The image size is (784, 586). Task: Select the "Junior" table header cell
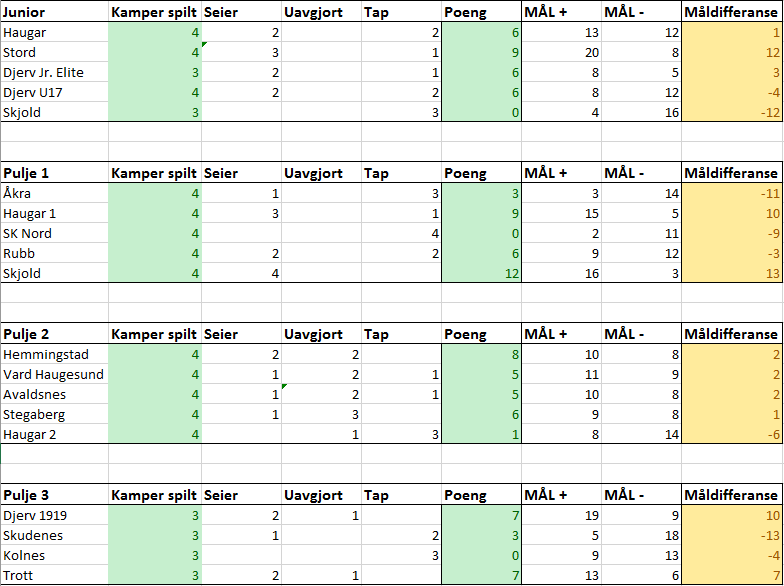tap(54, 12)
